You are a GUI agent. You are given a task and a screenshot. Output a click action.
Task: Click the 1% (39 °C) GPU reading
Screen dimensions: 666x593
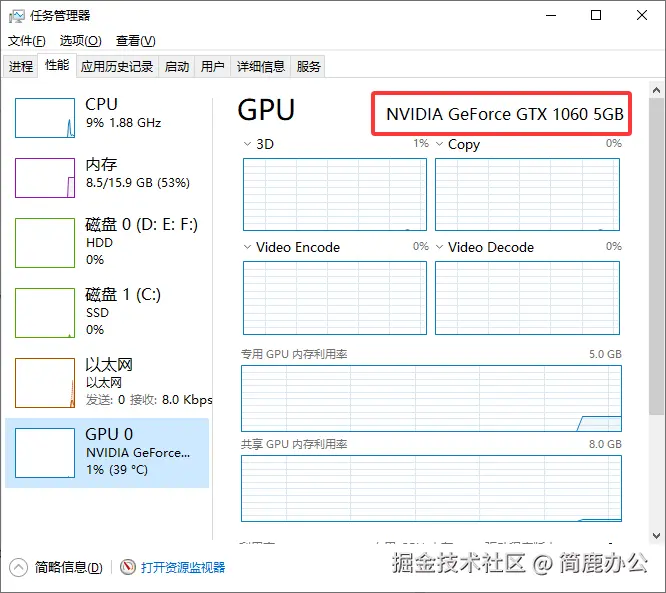click(x=117, y=470)
